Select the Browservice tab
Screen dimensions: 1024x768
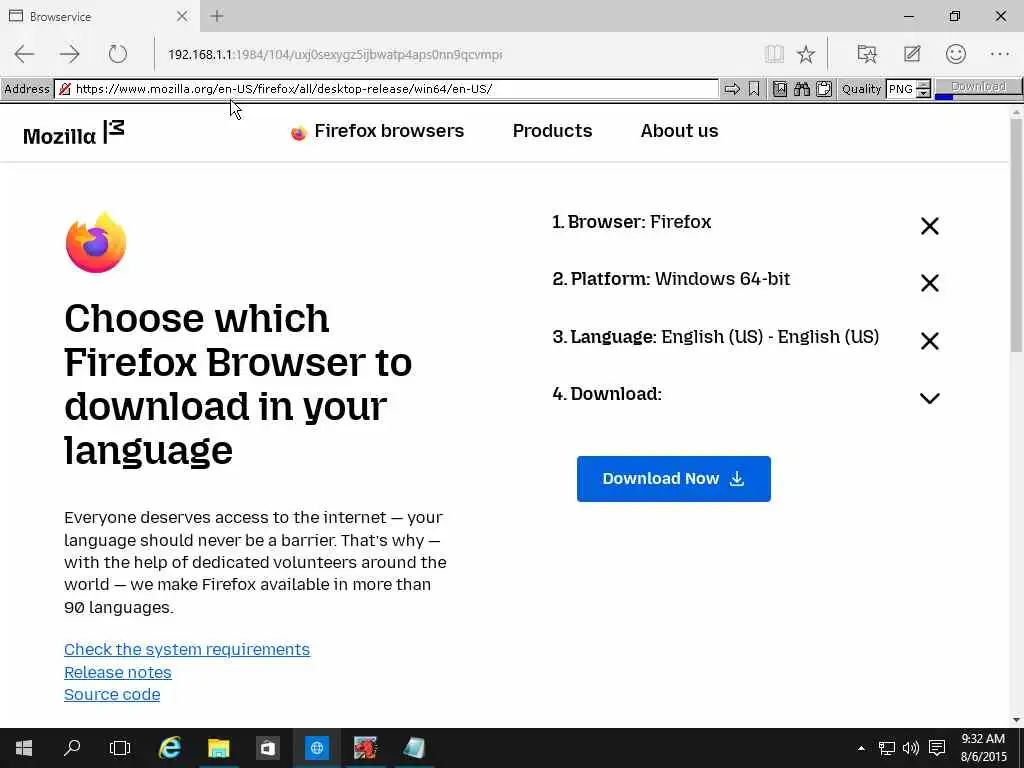[x=98, y=16]
